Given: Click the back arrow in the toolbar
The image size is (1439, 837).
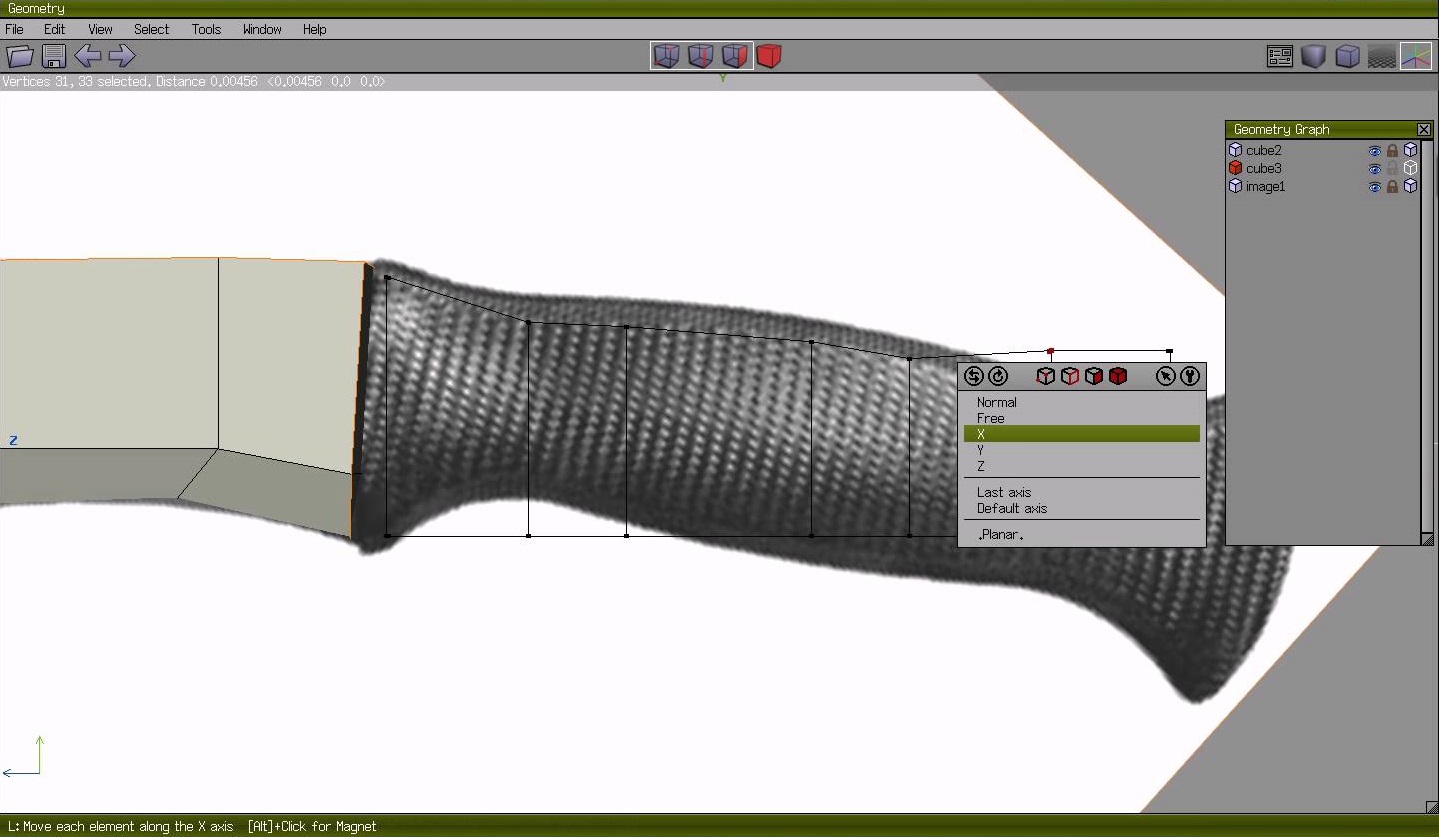Looking at the screenshot, I should click(x=88, y=56).
